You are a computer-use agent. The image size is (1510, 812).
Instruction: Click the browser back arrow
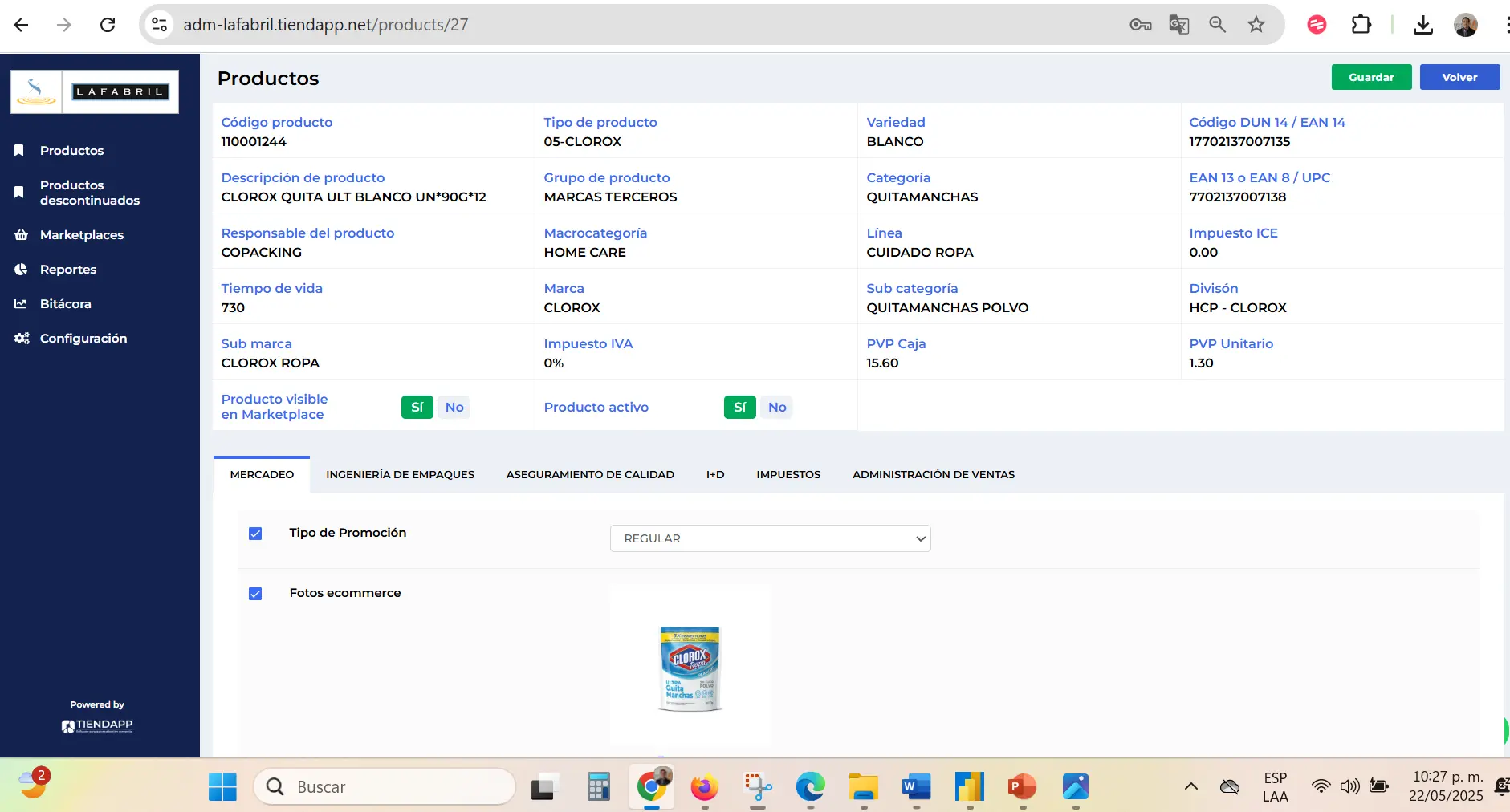click(22, 25)
